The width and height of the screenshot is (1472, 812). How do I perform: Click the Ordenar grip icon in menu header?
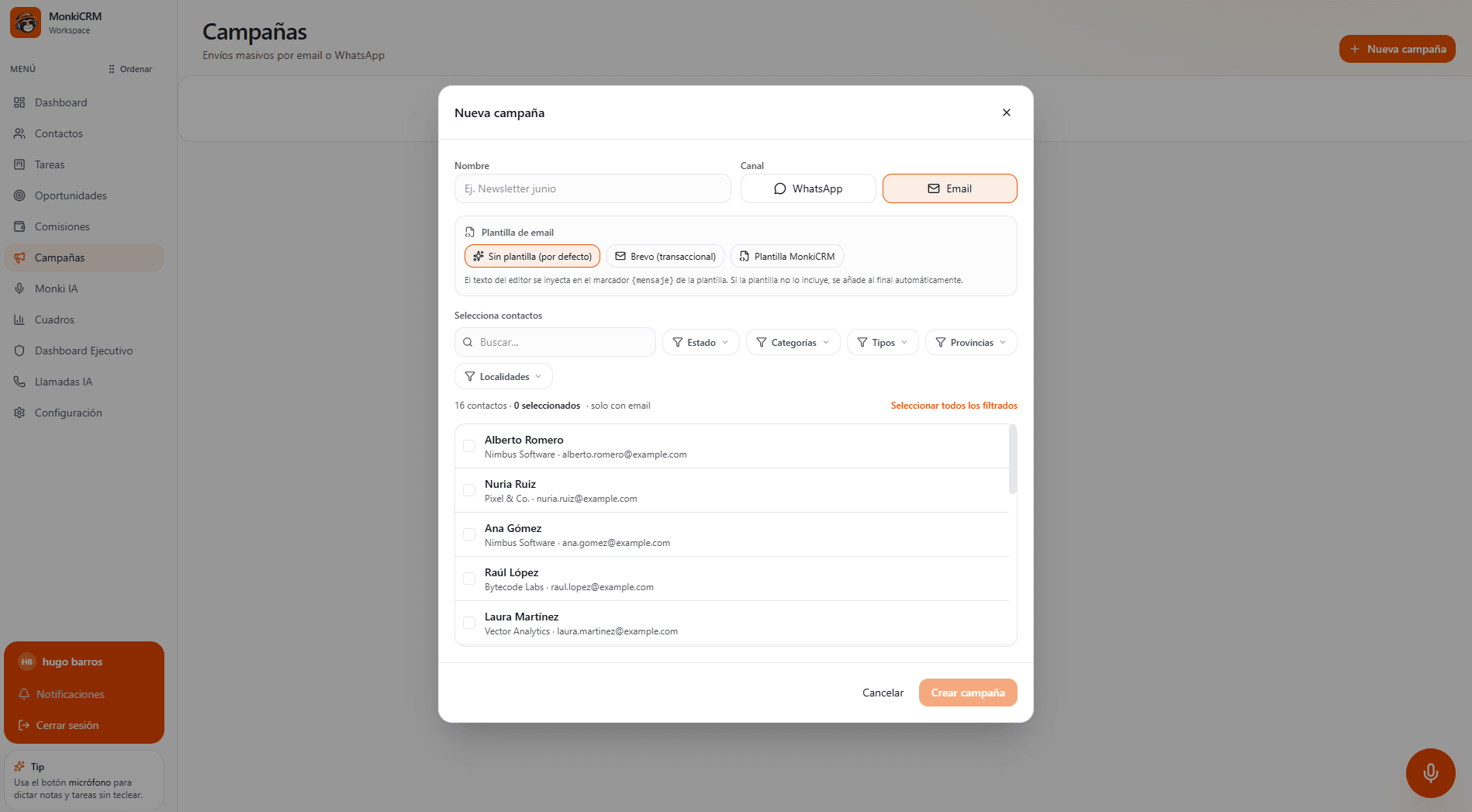(112, 69)
